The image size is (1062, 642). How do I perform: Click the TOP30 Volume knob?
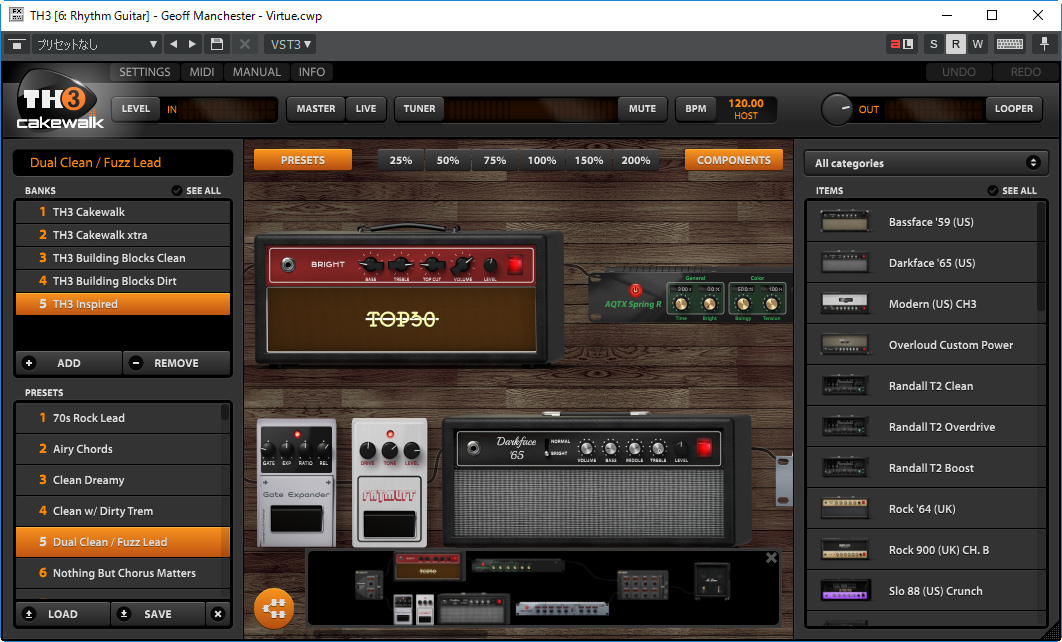point(463,265)
